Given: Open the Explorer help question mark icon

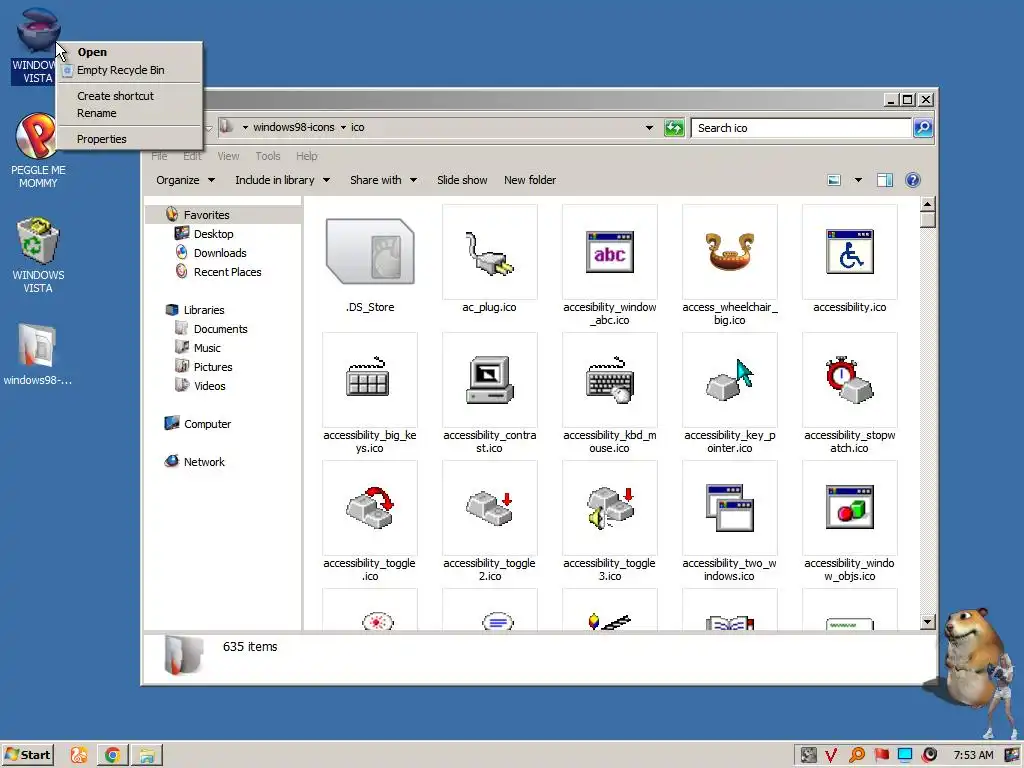Looking at the screenshot, I should [913, 180].
